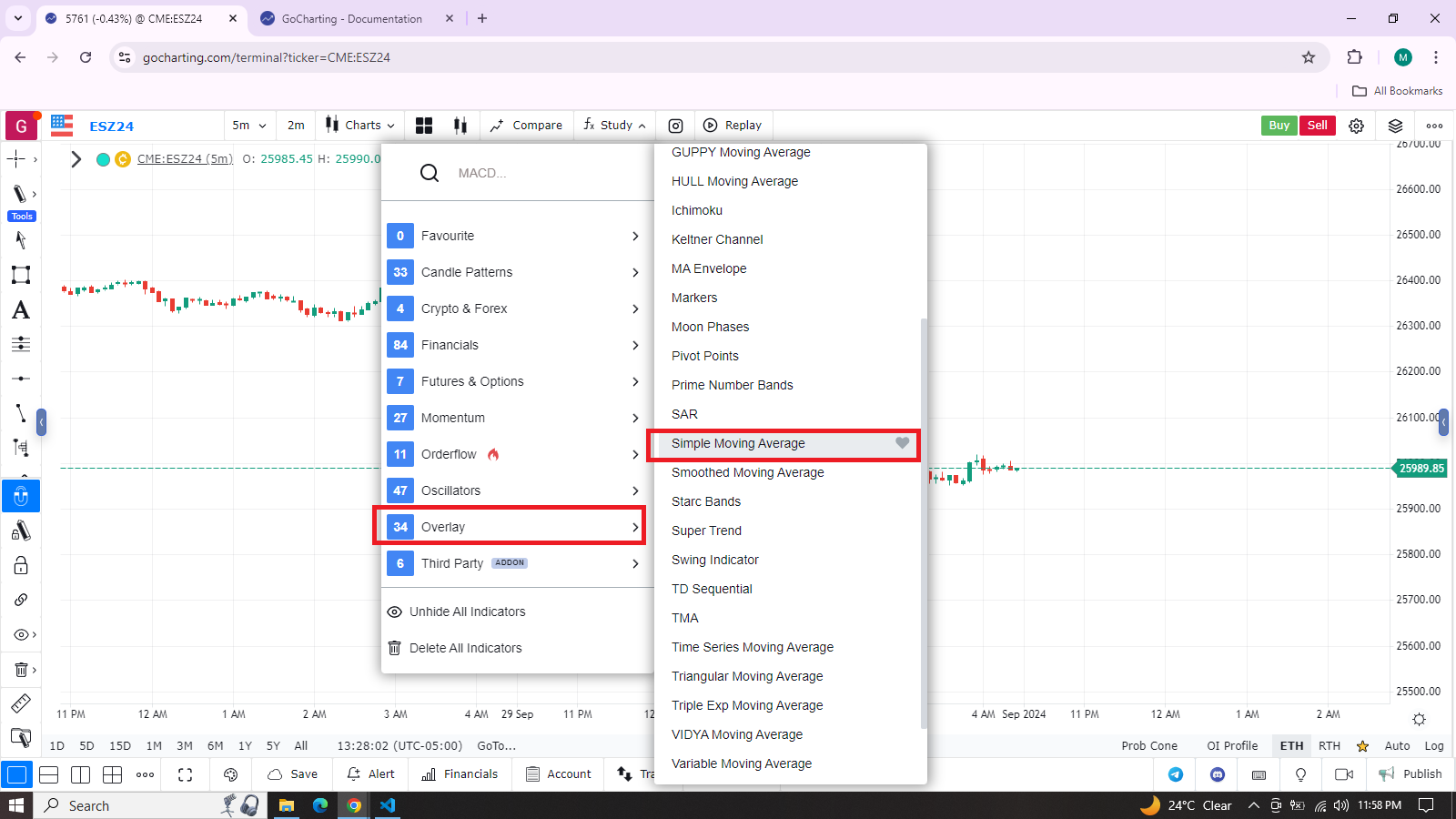The image size is (1456, 819).
Task: Expand the chart legend chevron
Action: [x=76, y=159]
